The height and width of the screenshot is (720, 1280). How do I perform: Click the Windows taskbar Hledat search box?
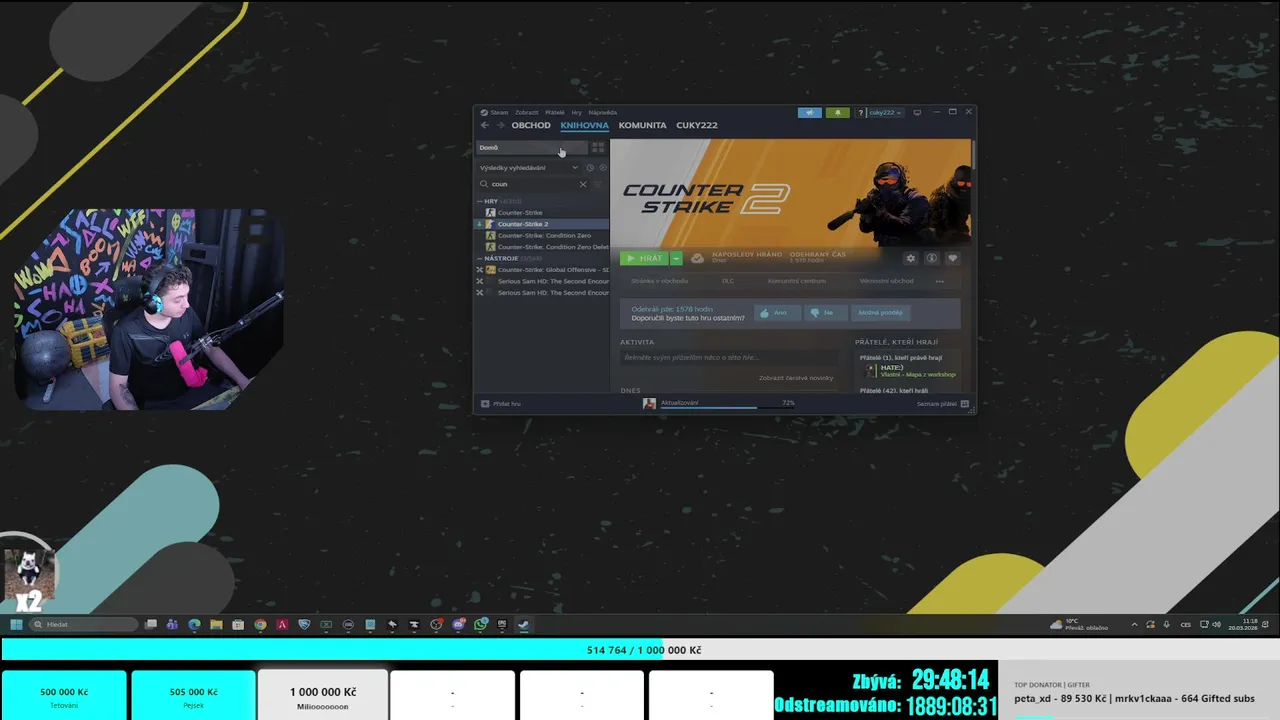point(83,624)
